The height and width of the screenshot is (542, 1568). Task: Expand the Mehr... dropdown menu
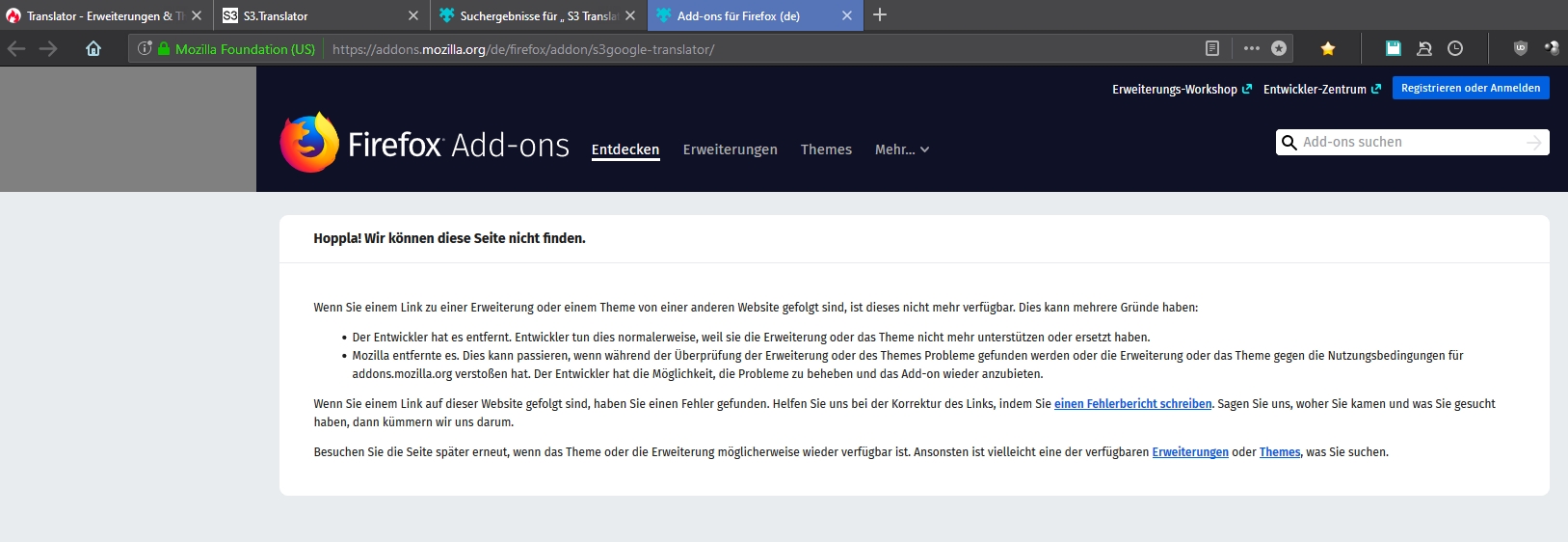[x=901, y=149]
